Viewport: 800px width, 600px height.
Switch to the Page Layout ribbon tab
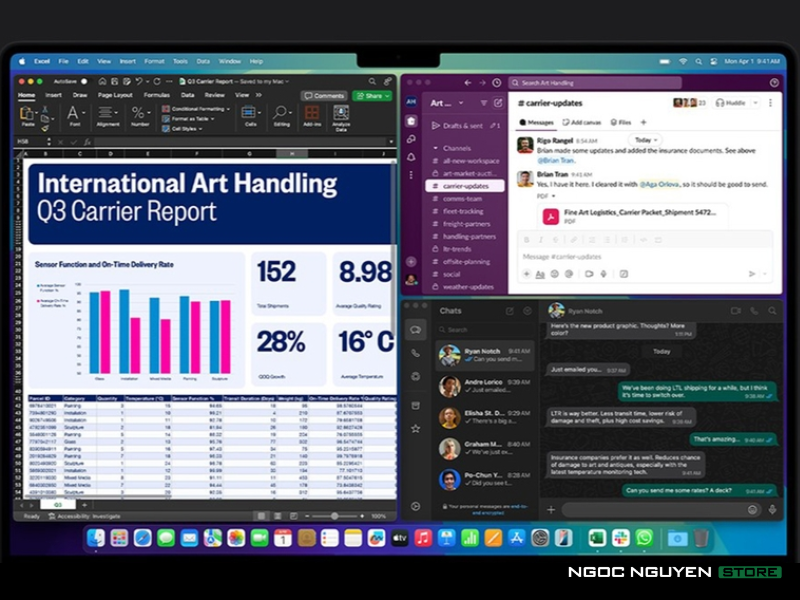pos(115,95)
